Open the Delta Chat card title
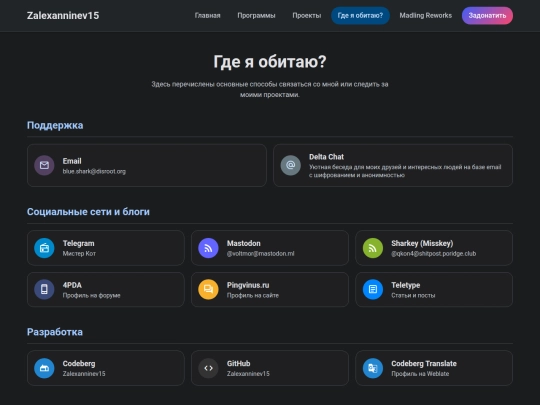 (326, 157)
